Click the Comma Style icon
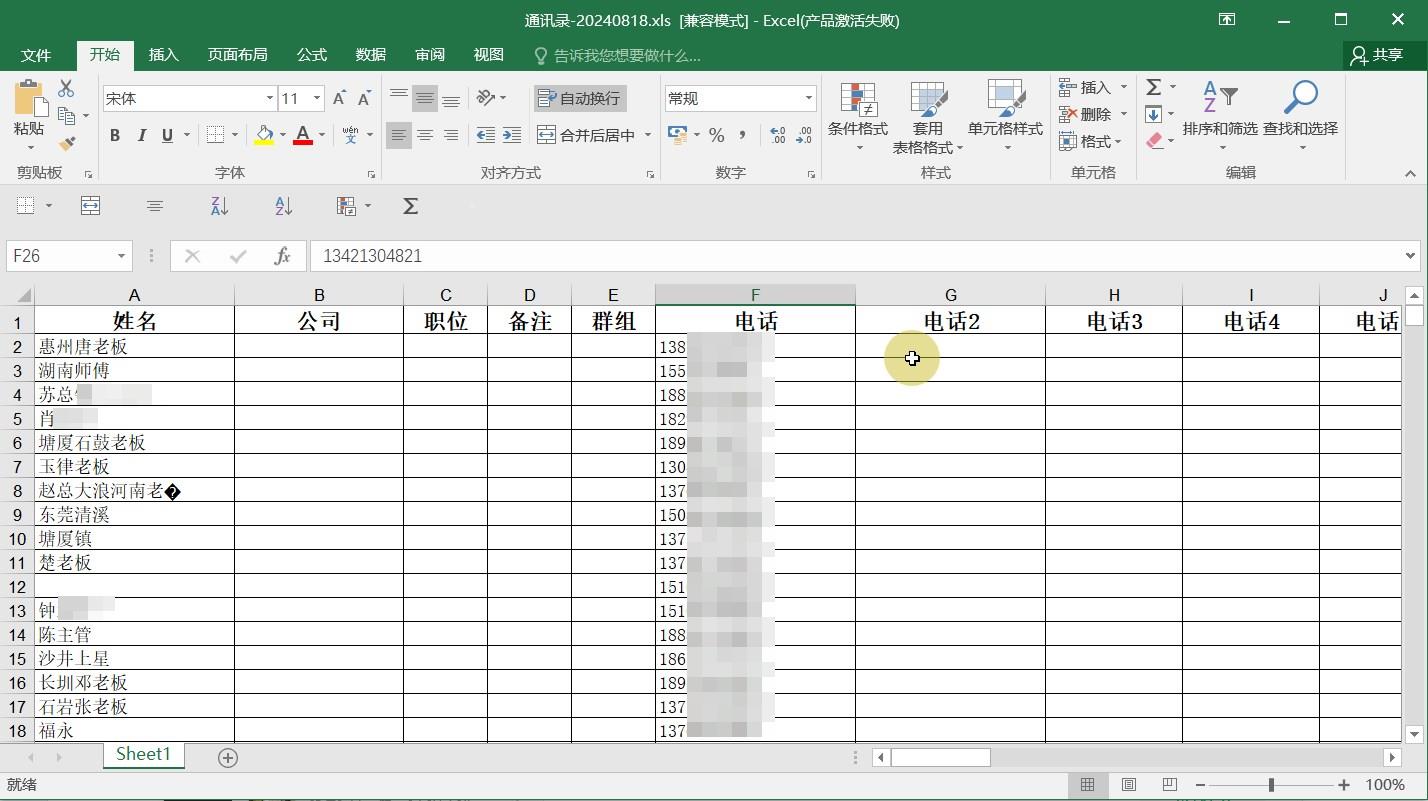Screen dimensions: 1428x801 (x=742, y=135)
